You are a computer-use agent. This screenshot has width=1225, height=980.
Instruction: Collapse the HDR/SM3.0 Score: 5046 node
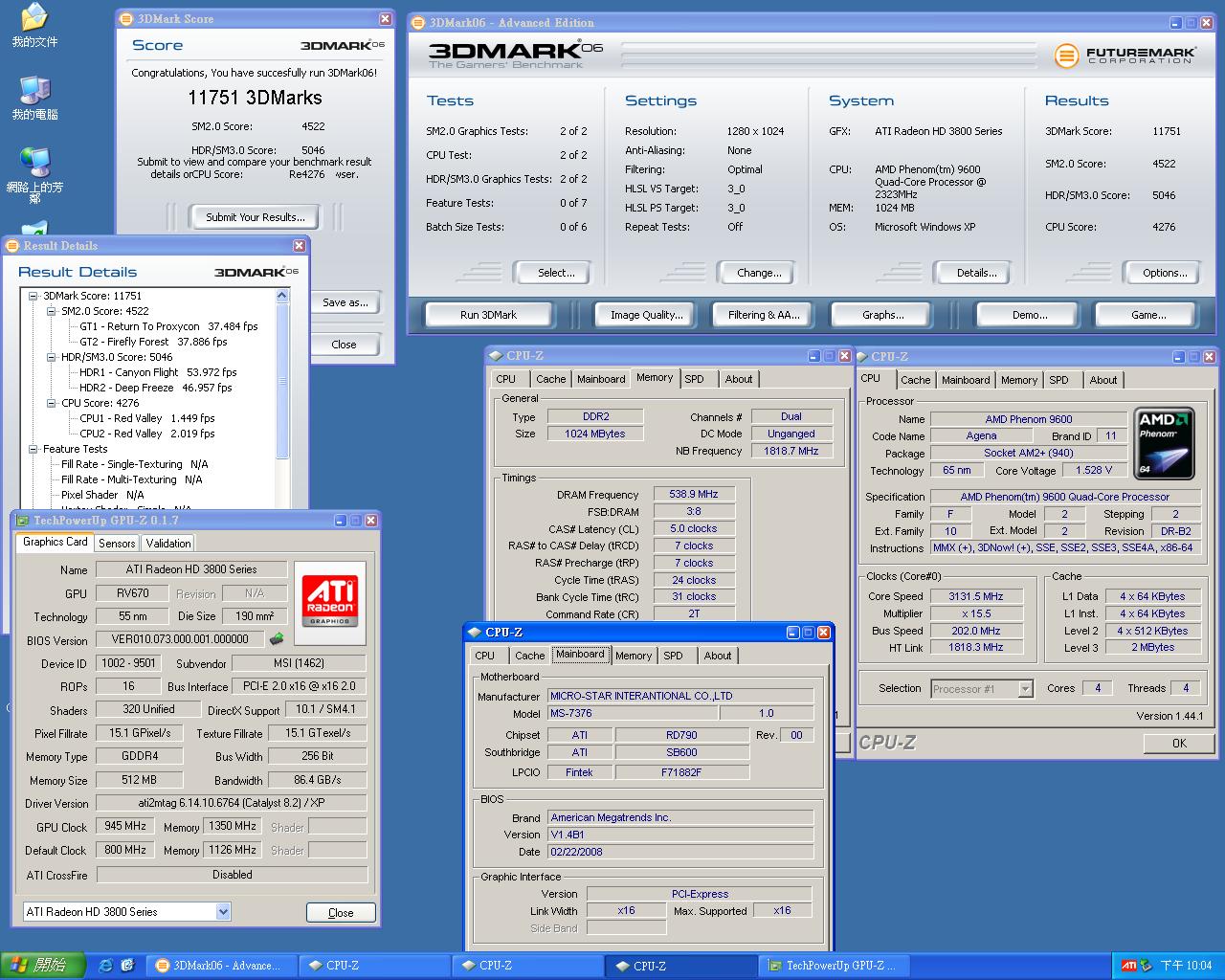pyautogui.click(x=52, y=357)
